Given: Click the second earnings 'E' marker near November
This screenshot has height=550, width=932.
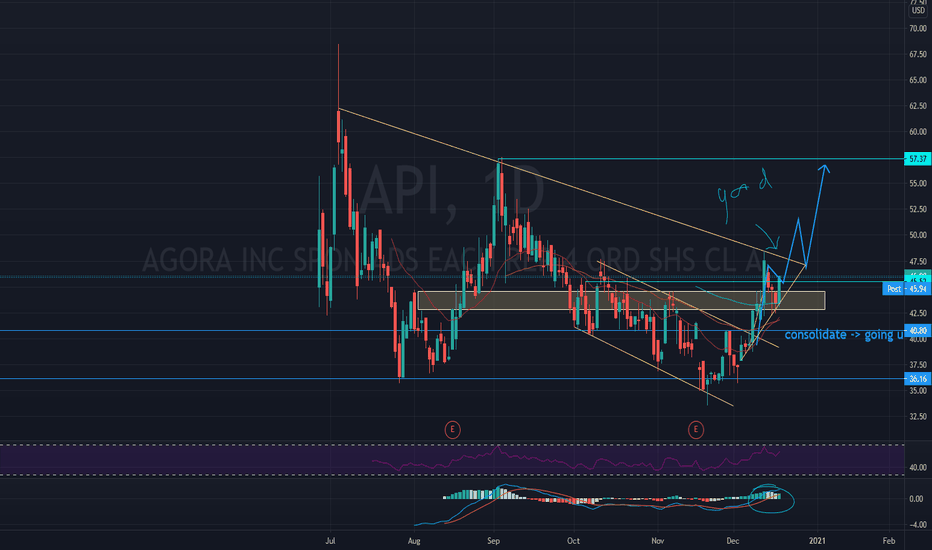Looking at the screenshot, I should click(695, 429).
